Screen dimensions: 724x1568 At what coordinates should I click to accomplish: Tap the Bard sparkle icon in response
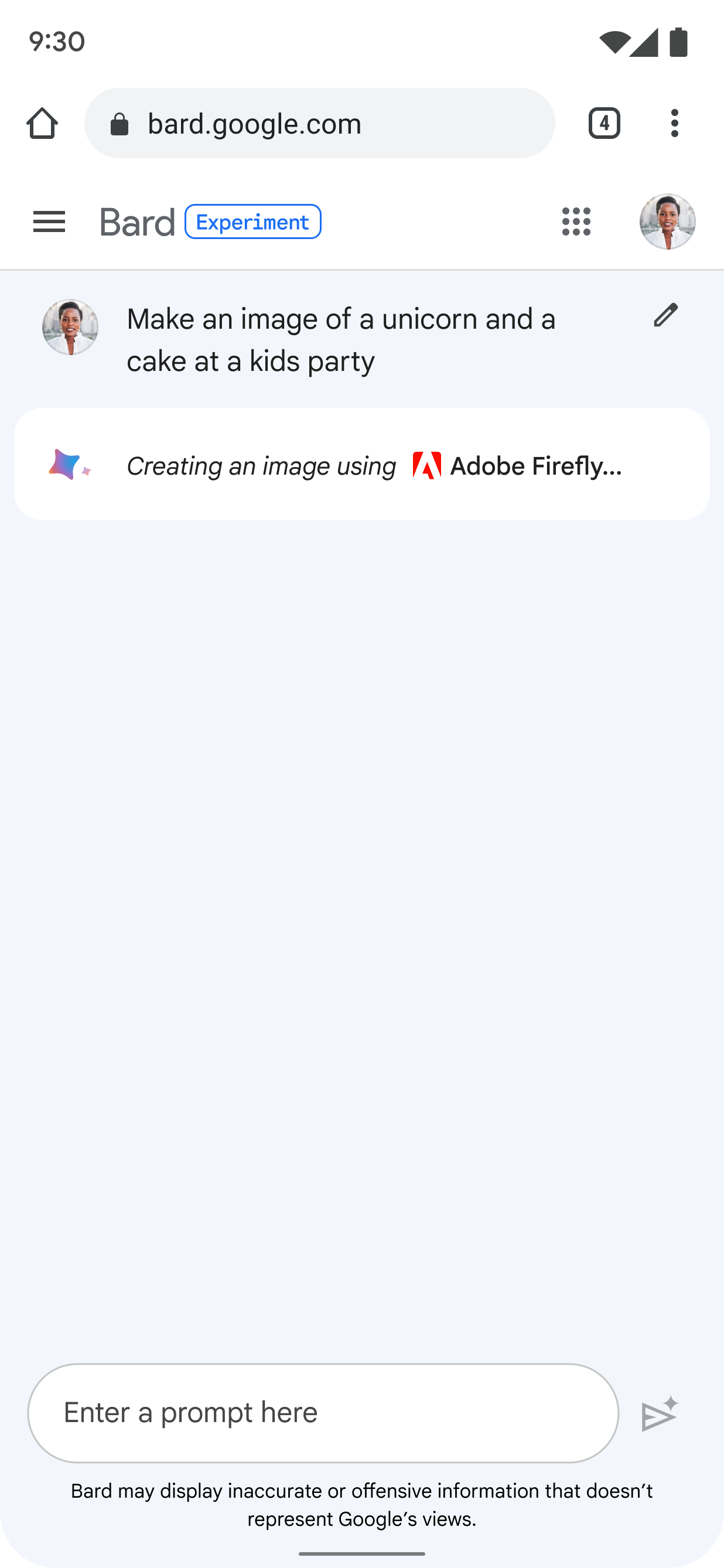pos(69,465)
